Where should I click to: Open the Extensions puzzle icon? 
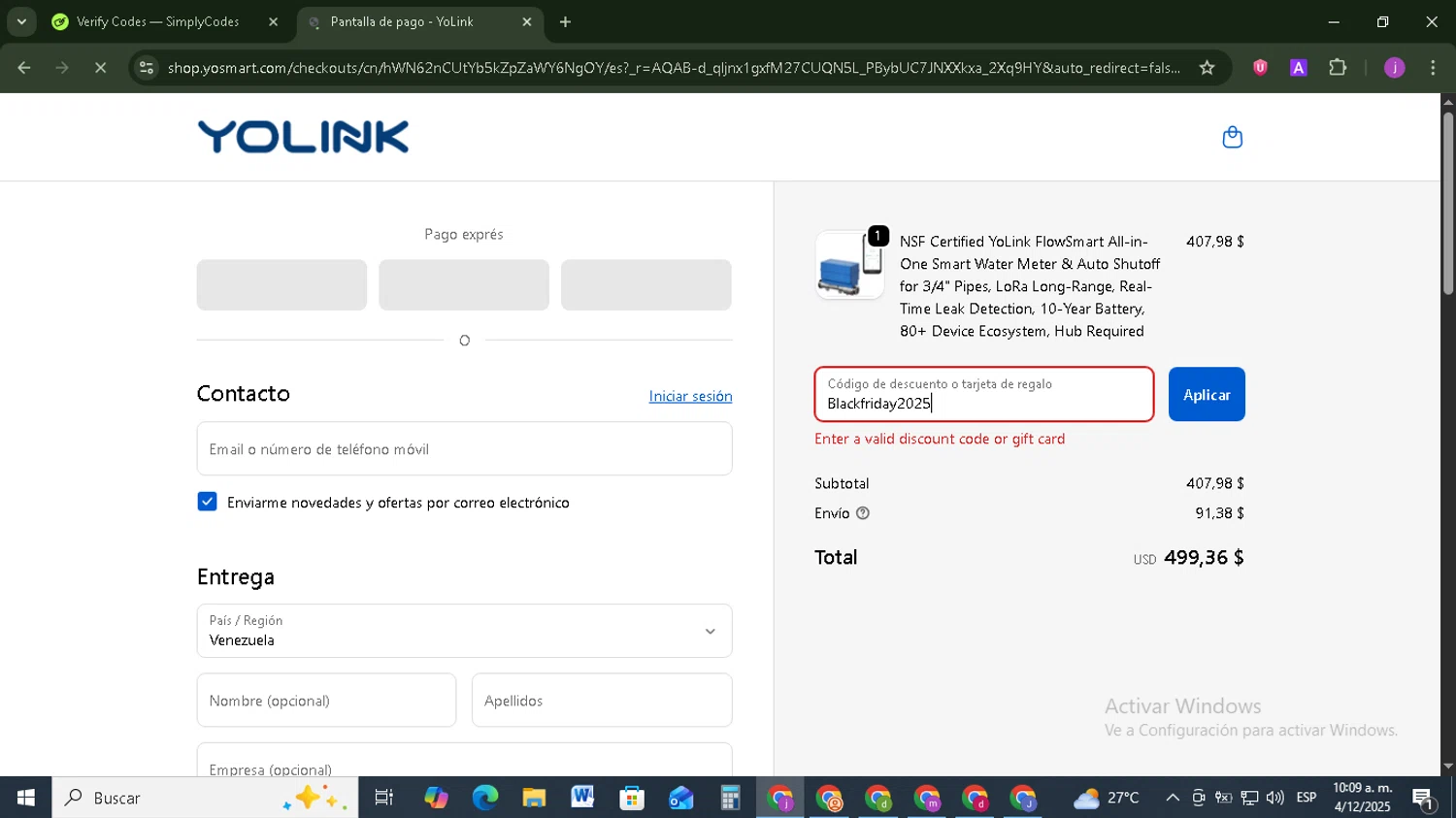click(x=1338, y=68)
